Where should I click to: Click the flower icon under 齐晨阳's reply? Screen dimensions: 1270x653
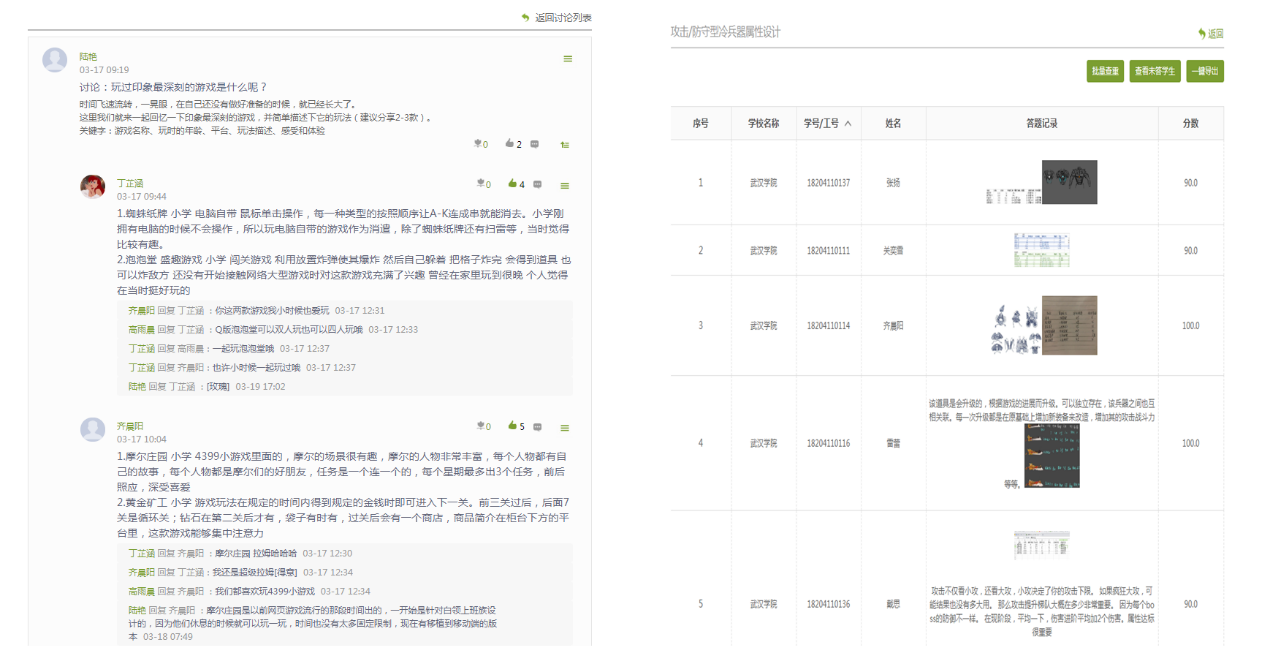coord(479,425)
